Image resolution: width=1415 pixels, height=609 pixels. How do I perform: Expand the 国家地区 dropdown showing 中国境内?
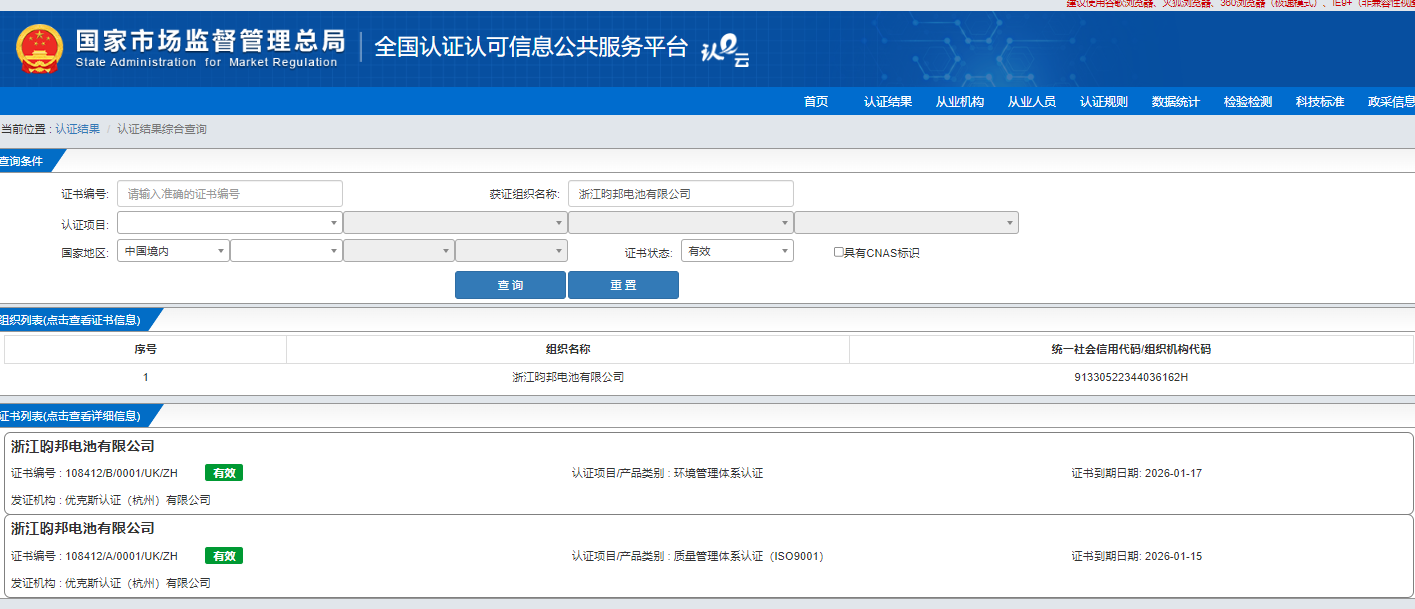(x=173, y=251)
